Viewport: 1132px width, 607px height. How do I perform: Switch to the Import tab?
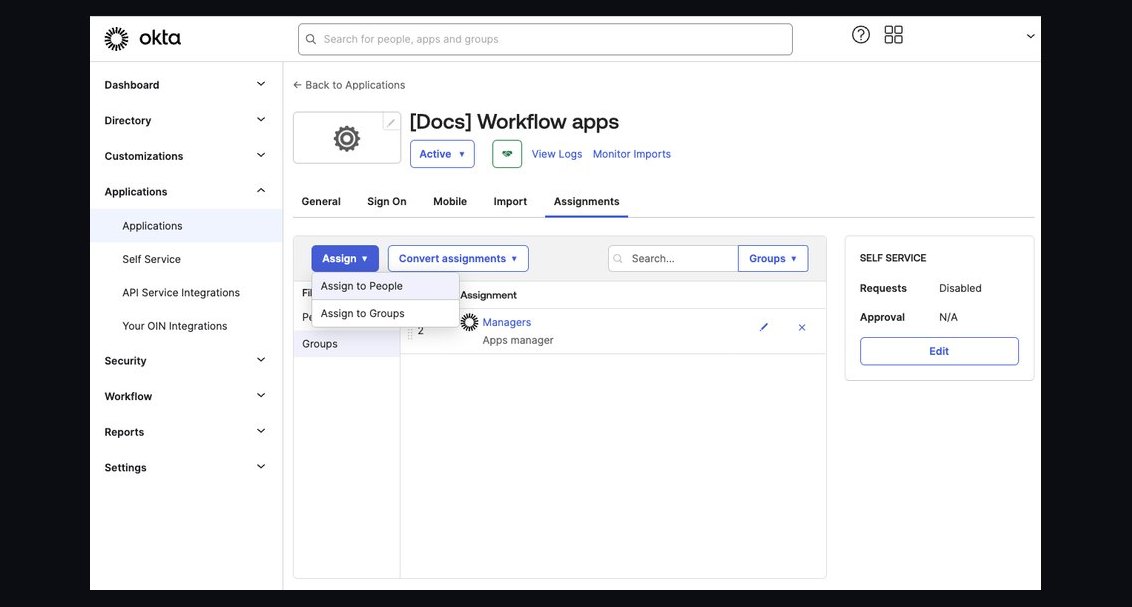(510, 201)
